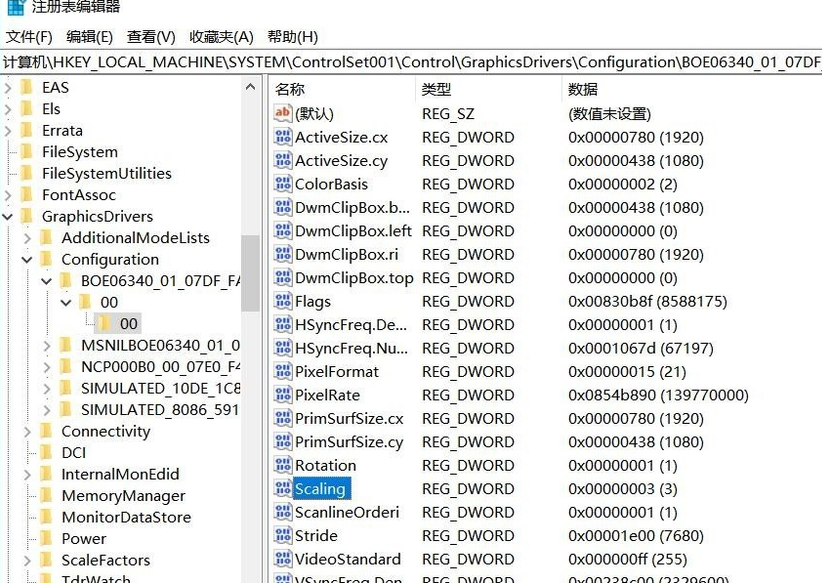The width and height of the screenshot is (822, 583).
Task: Click Rotation's REG_DWORD icon
Action: coord(283,465)
